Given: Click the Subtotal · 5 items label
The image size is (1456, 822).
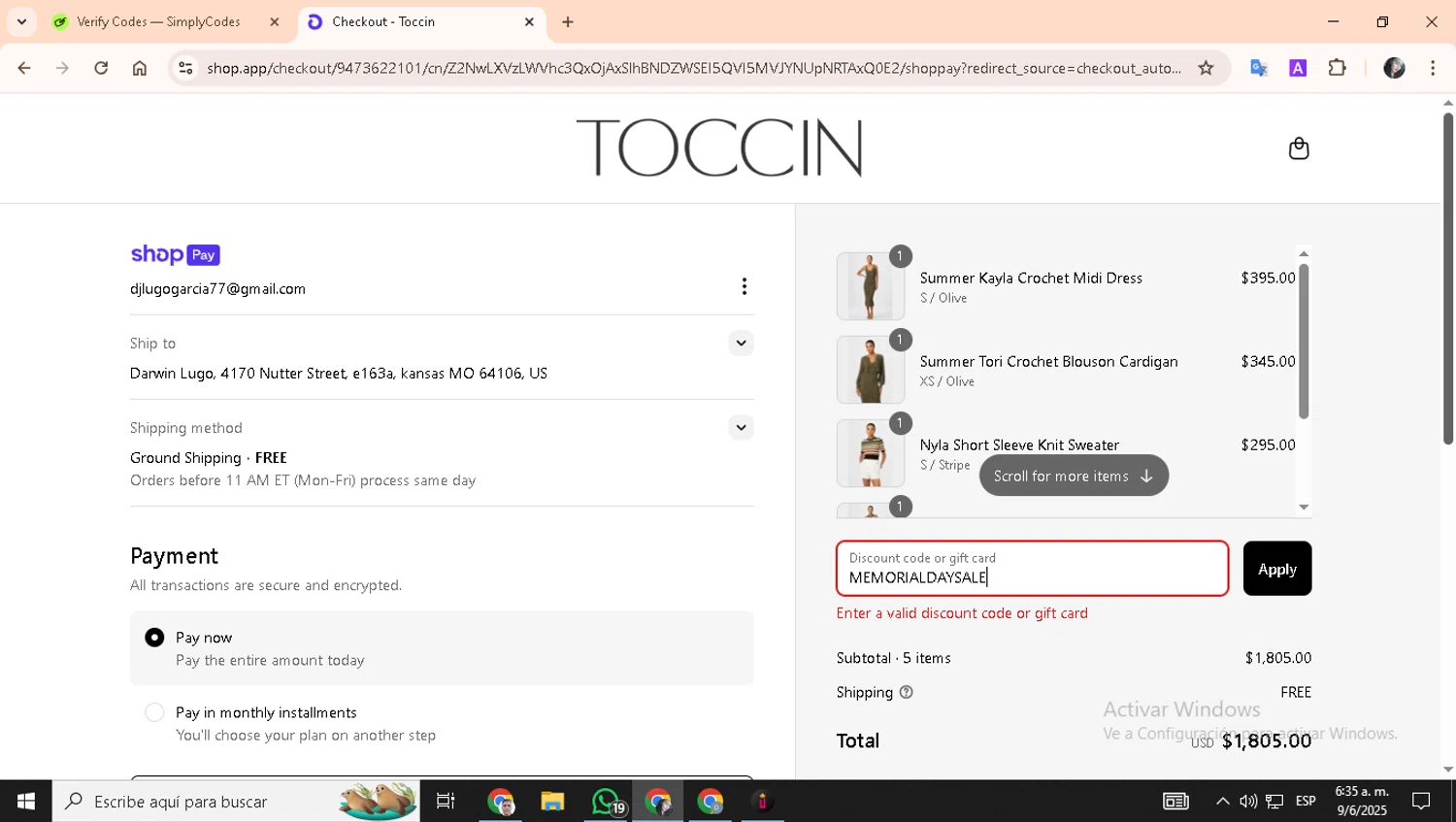Looking at the screenshot, I should (x=894, y=658).
